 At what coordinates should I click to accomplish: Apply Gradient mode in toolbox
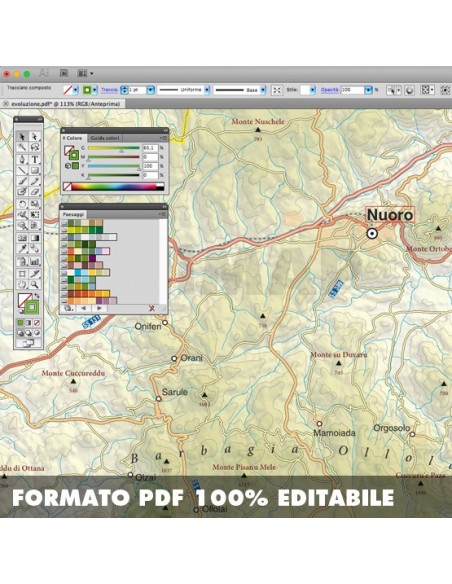[29, 323]
